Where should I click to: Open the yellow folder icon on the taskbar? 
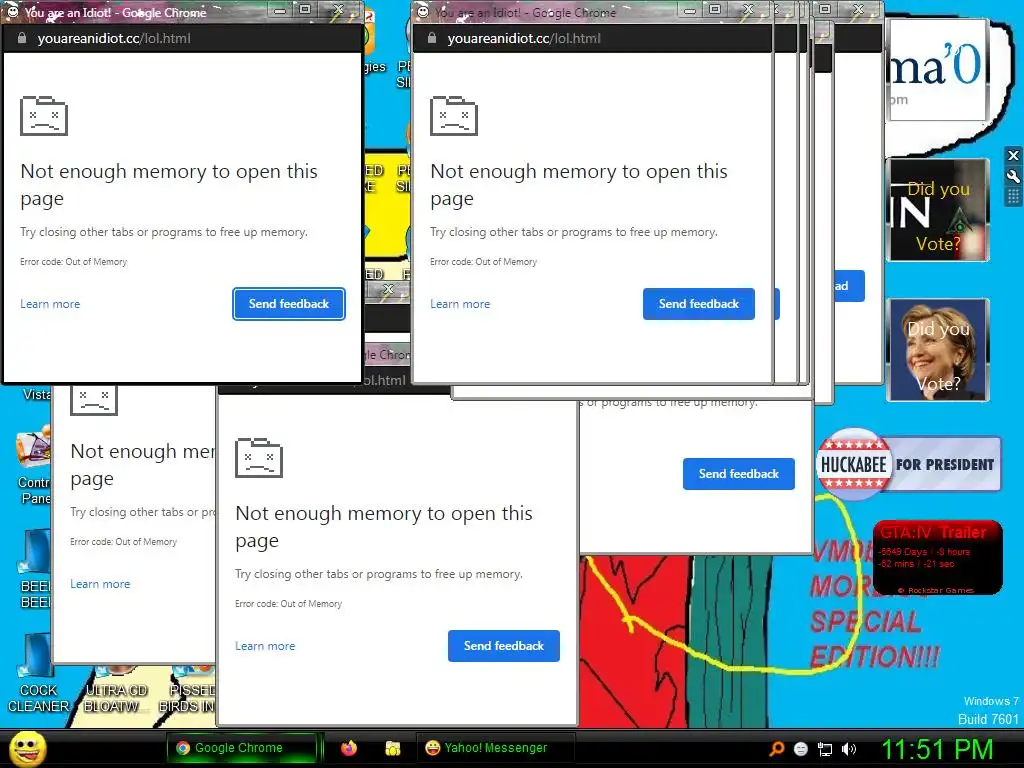(392, 748)
